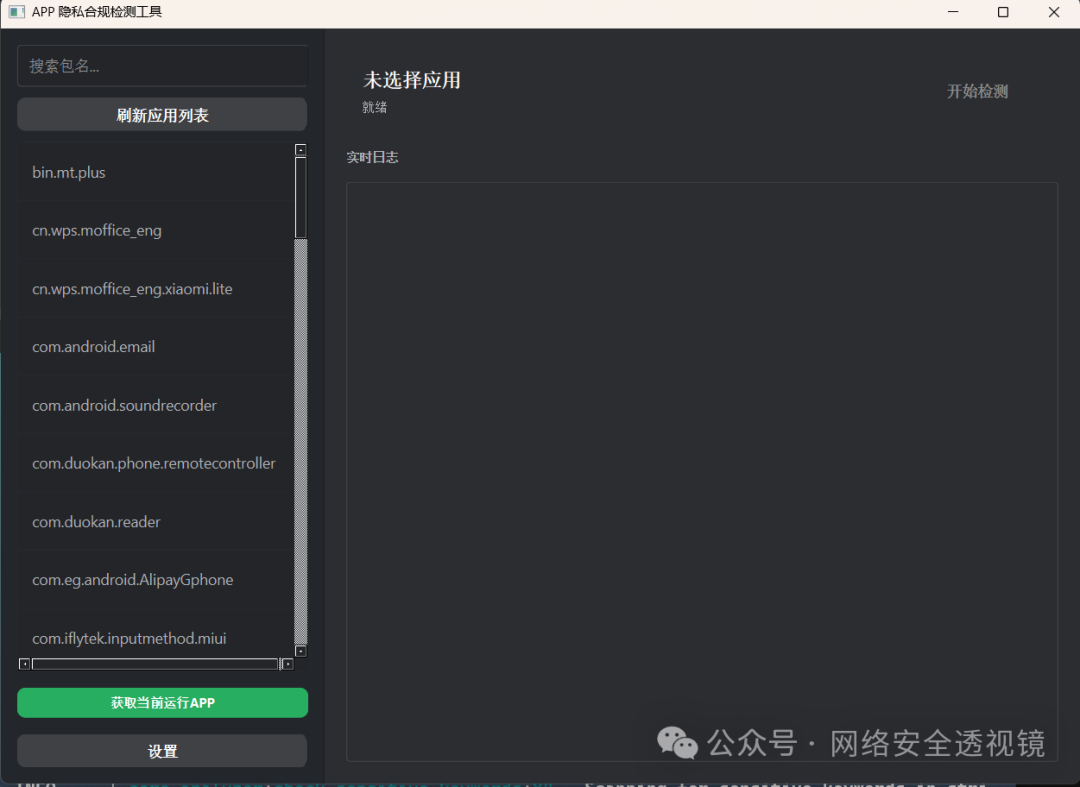This screenshot has width=1080, height=787.
Task: Click the vertical scrollbar up arrow
Action: point(300,148)
